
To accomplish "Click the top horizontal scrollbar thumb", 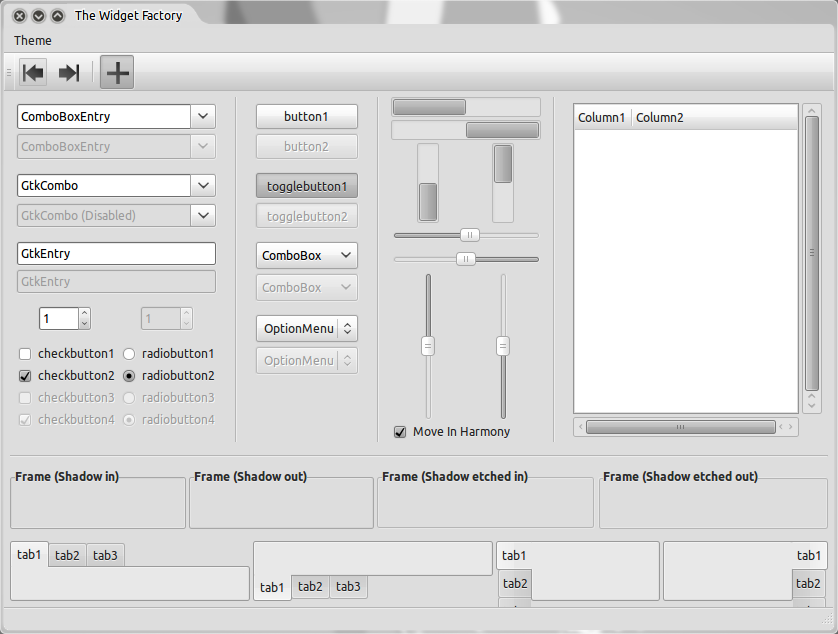I will [429, 107].
